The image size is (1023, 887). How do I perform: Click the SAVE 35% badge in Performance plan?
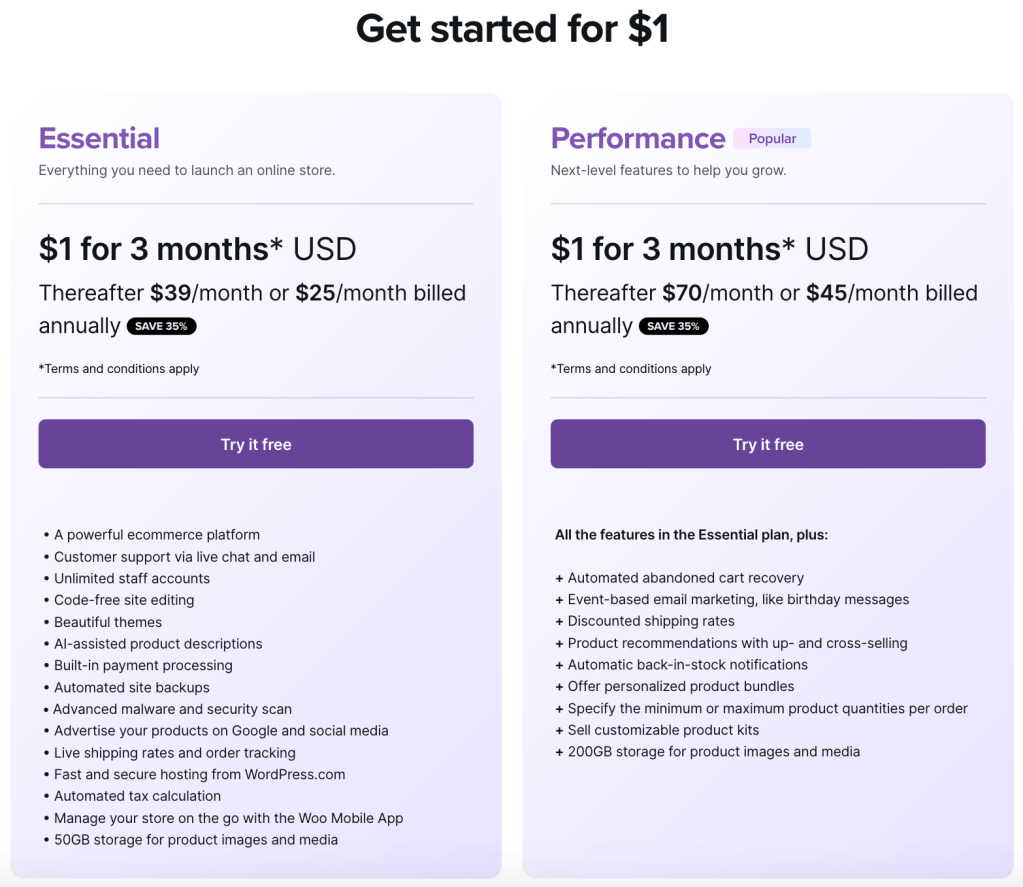tap(674, 326)
